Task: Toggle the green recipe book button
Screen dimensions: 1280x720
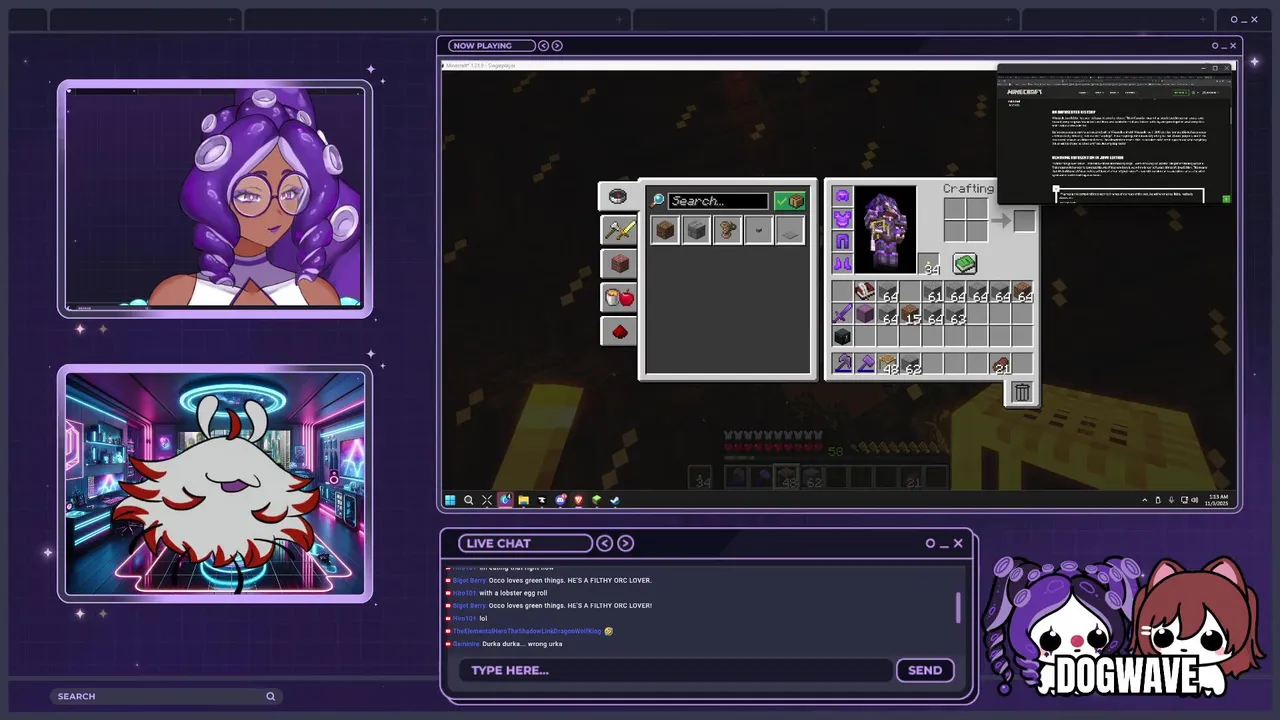Action: [x=964, y=263]
